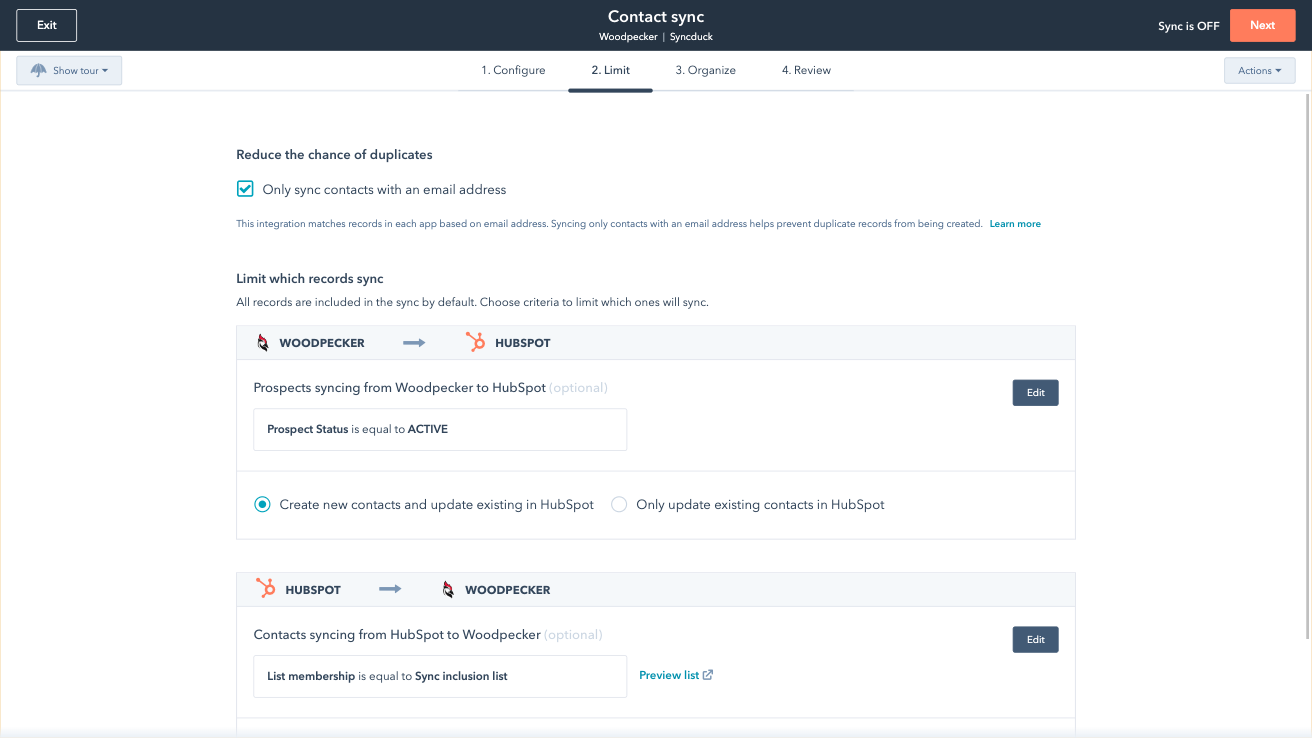The height and width of the screenshot is (738, 1312).
Task: Open the Learn more link
Action: pos(1015,224)
